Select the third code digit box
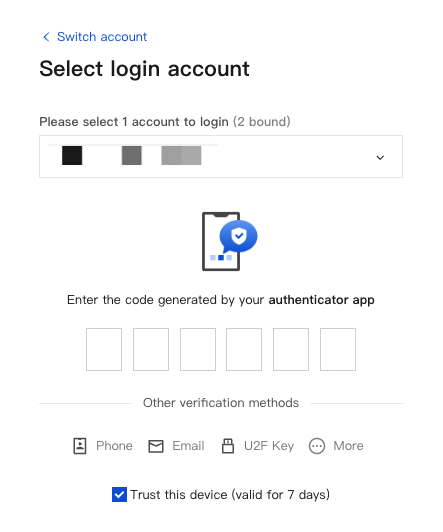443x532 pixels. [198, 349]
